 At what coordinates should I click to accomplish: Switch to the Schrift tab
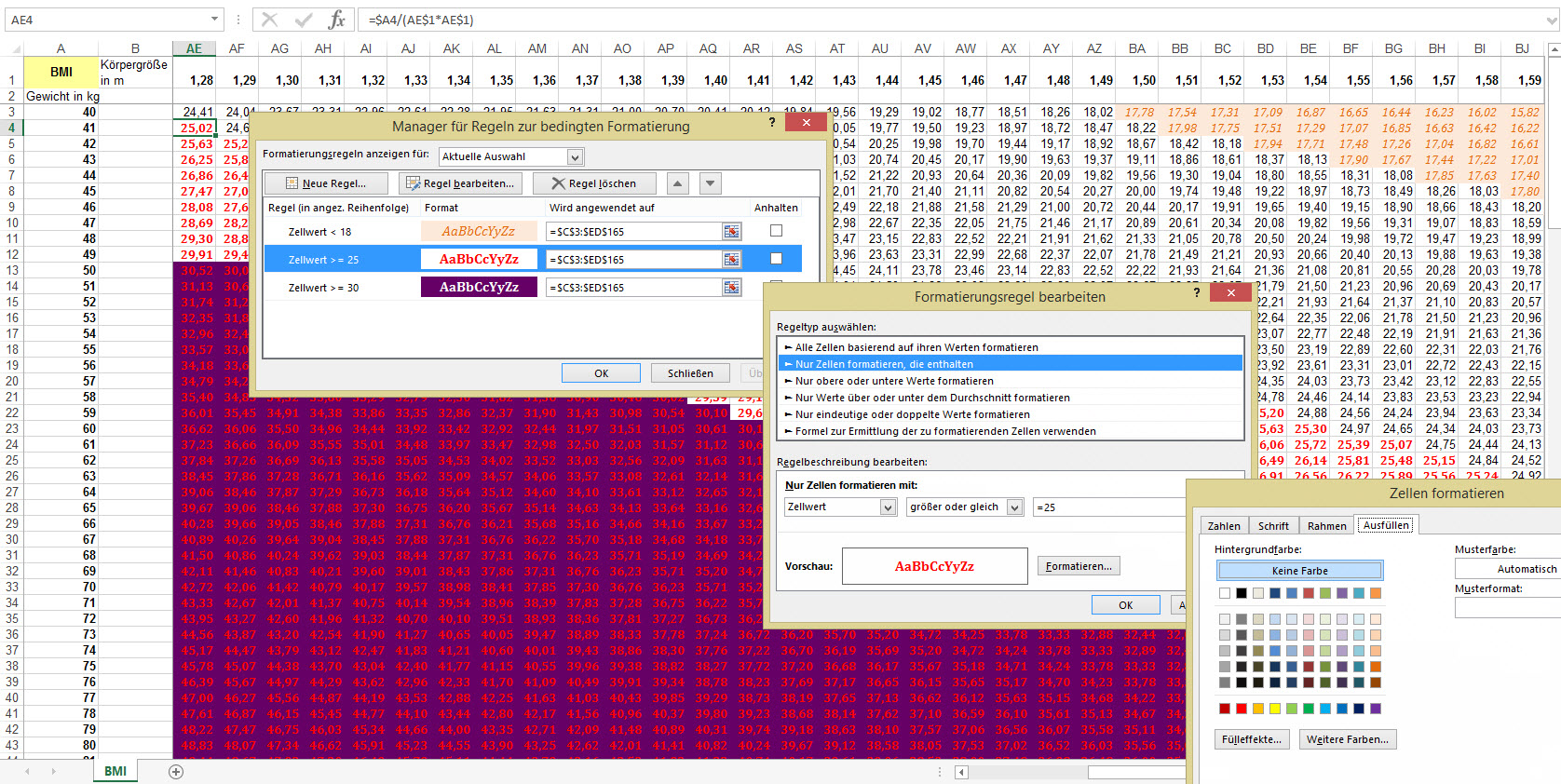tap(1273, 526)
